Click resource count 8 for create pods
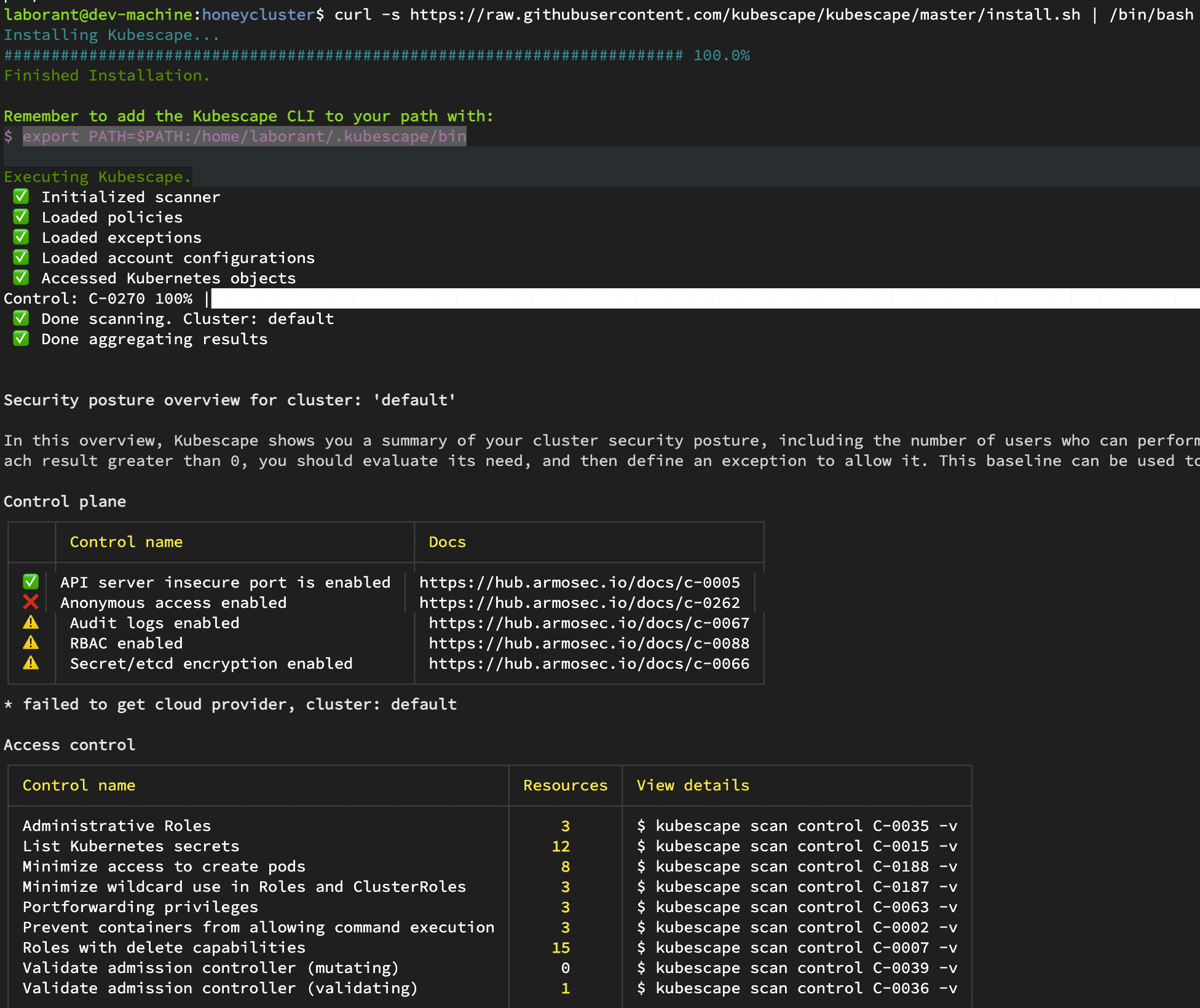This screenshot has height=1008, width=1200. point(565,866)
